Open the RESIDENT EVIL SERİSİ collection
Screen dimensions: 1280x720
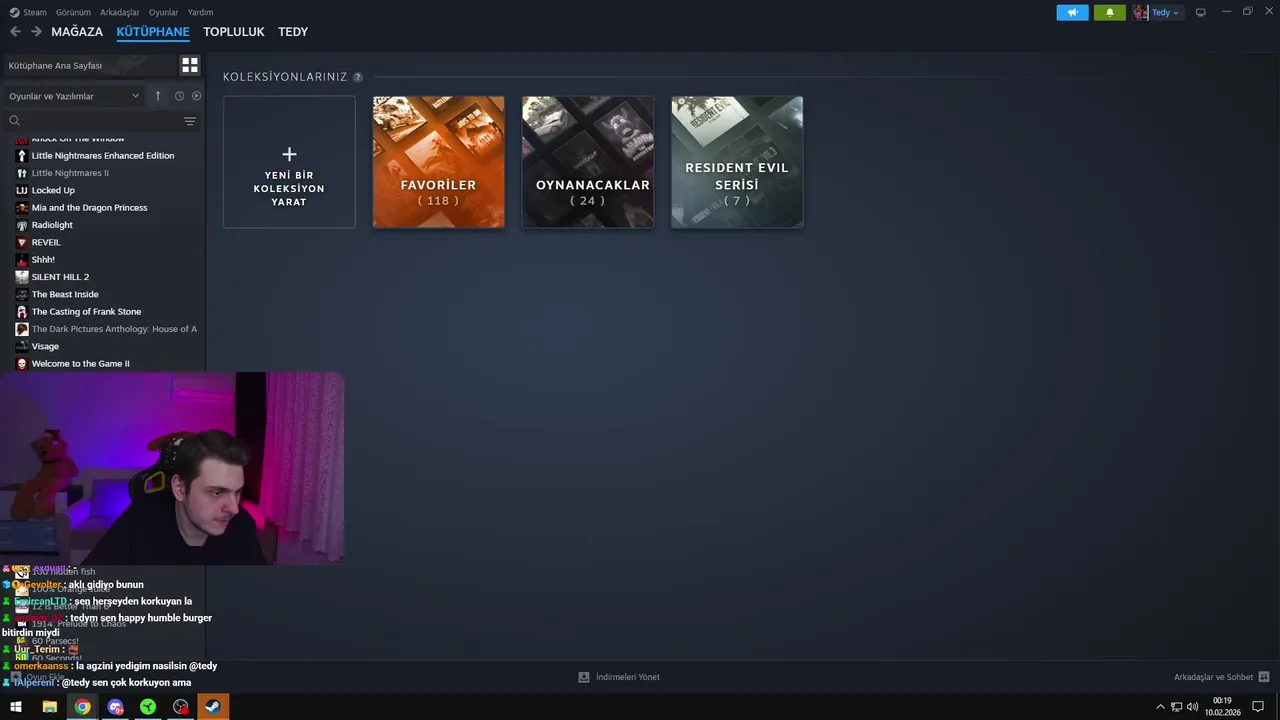[737, 162]
